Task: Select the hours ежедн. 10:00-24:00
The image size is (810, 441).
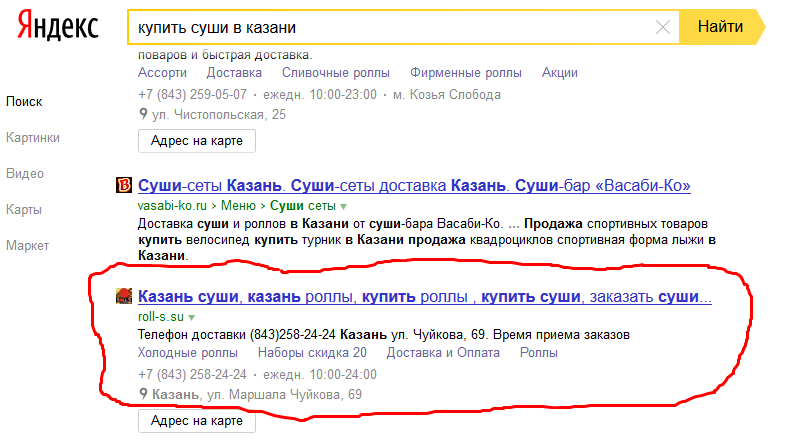Action: pos(320,374)
